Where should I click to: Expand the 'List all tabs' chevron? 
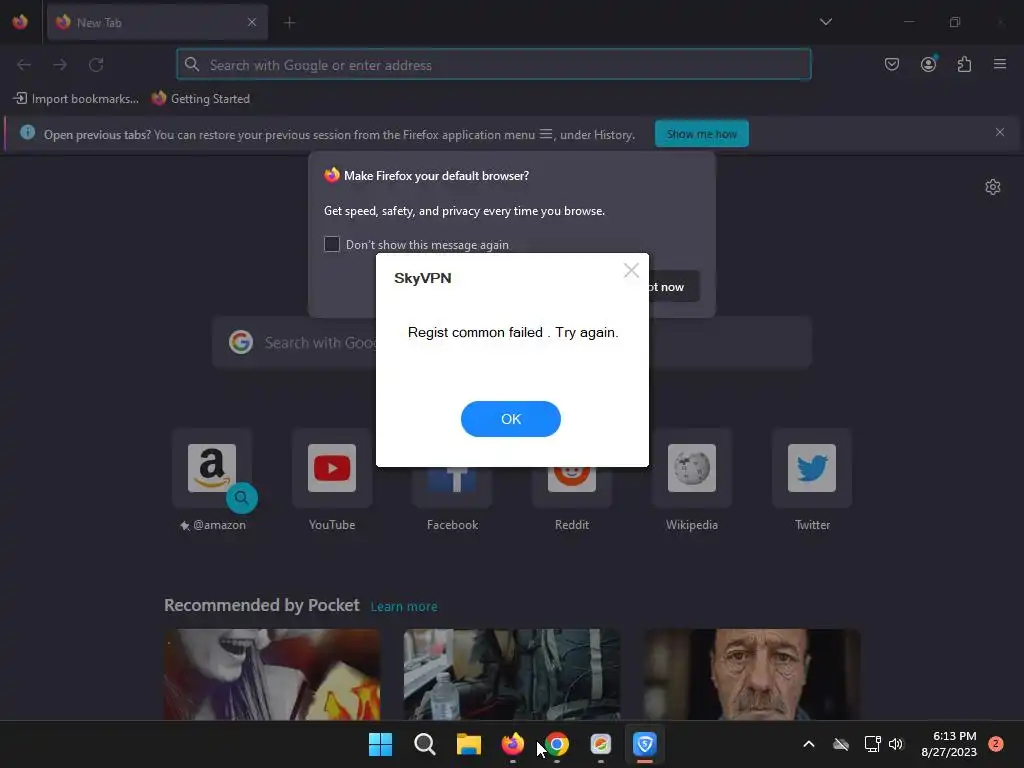click(x=825, y=22)
